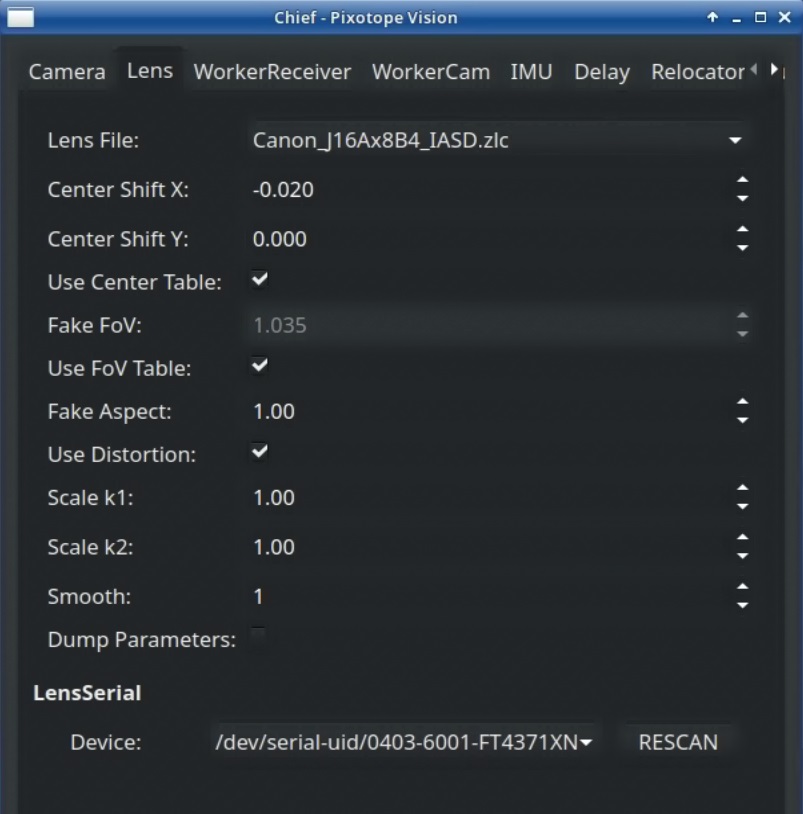This screenshot has width=803, height=814.
Task: Uncheck Use FoV Table
Action: (258, 366)
